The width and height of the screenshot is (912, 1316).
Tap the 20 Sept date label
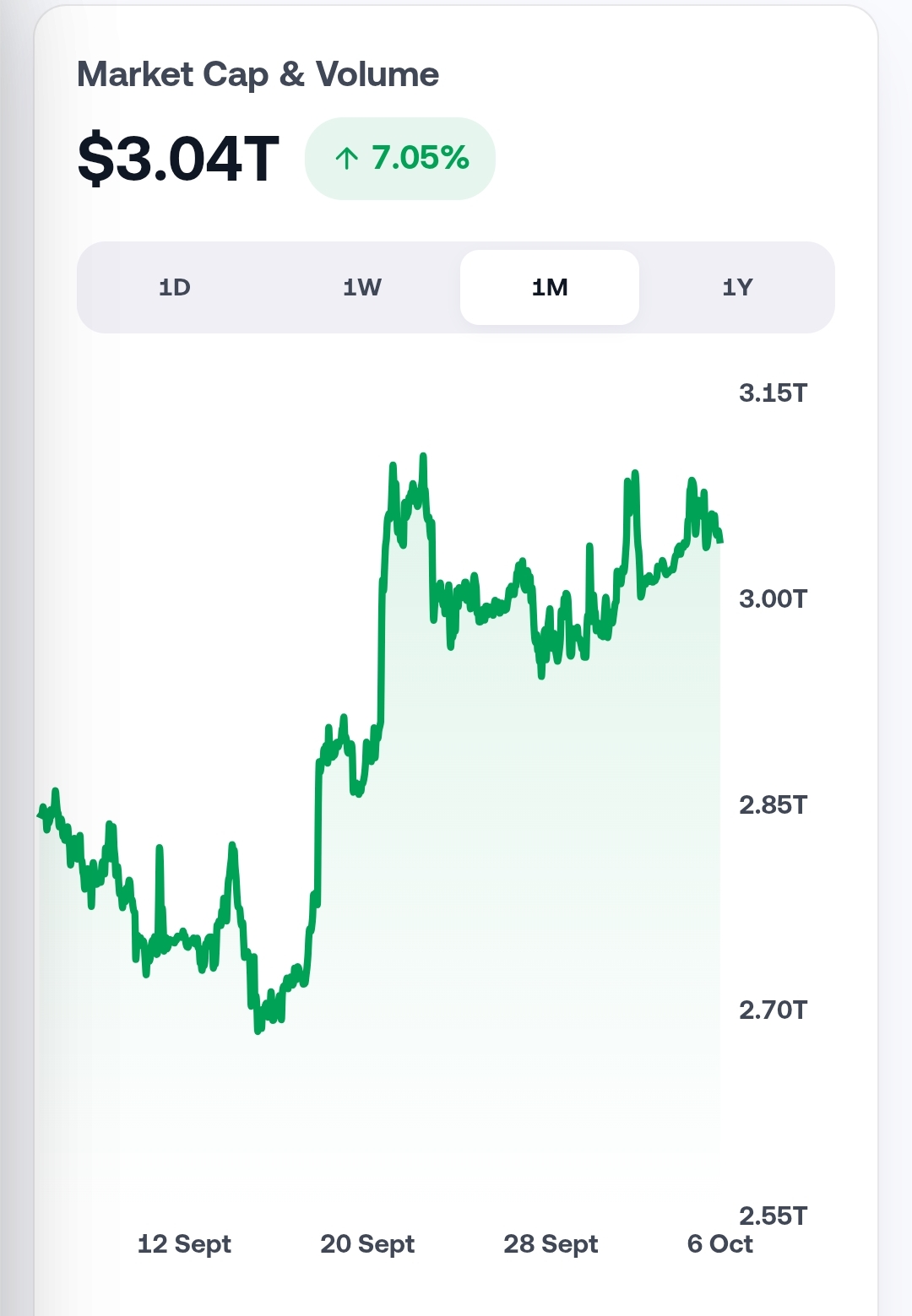(x=367, y=1244)
